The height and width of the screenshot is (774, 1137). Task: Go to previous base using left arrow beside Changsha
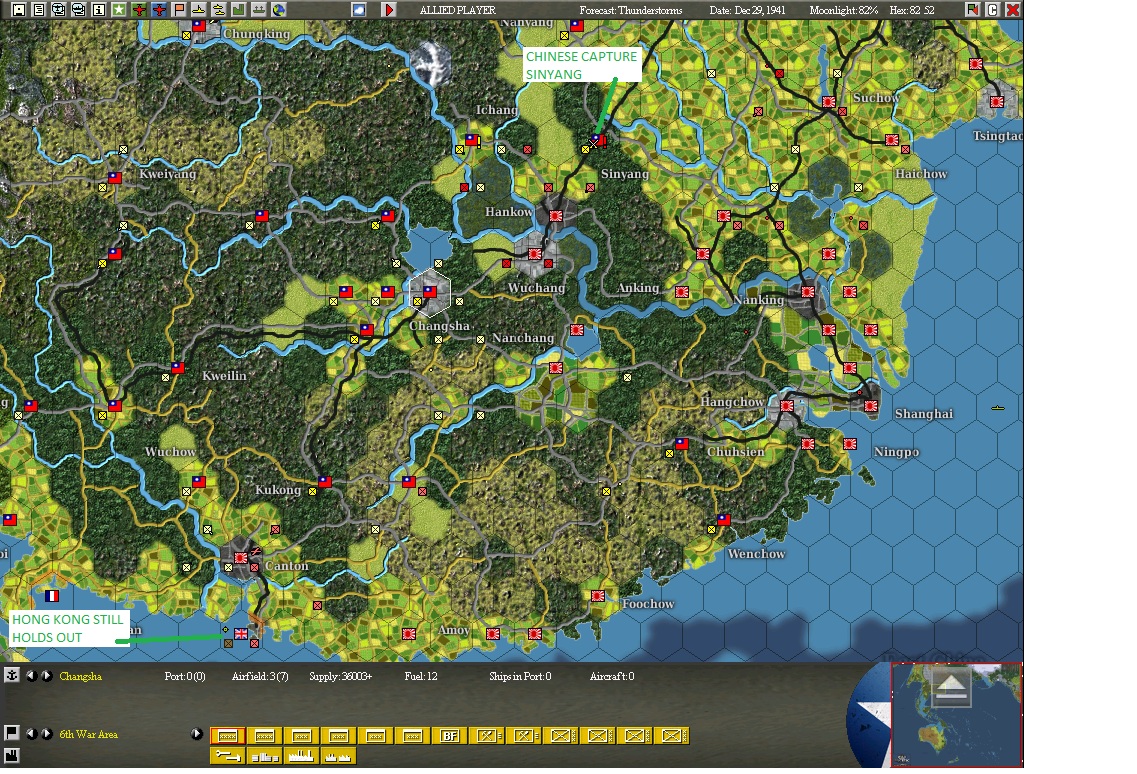[x=31, y=675]
